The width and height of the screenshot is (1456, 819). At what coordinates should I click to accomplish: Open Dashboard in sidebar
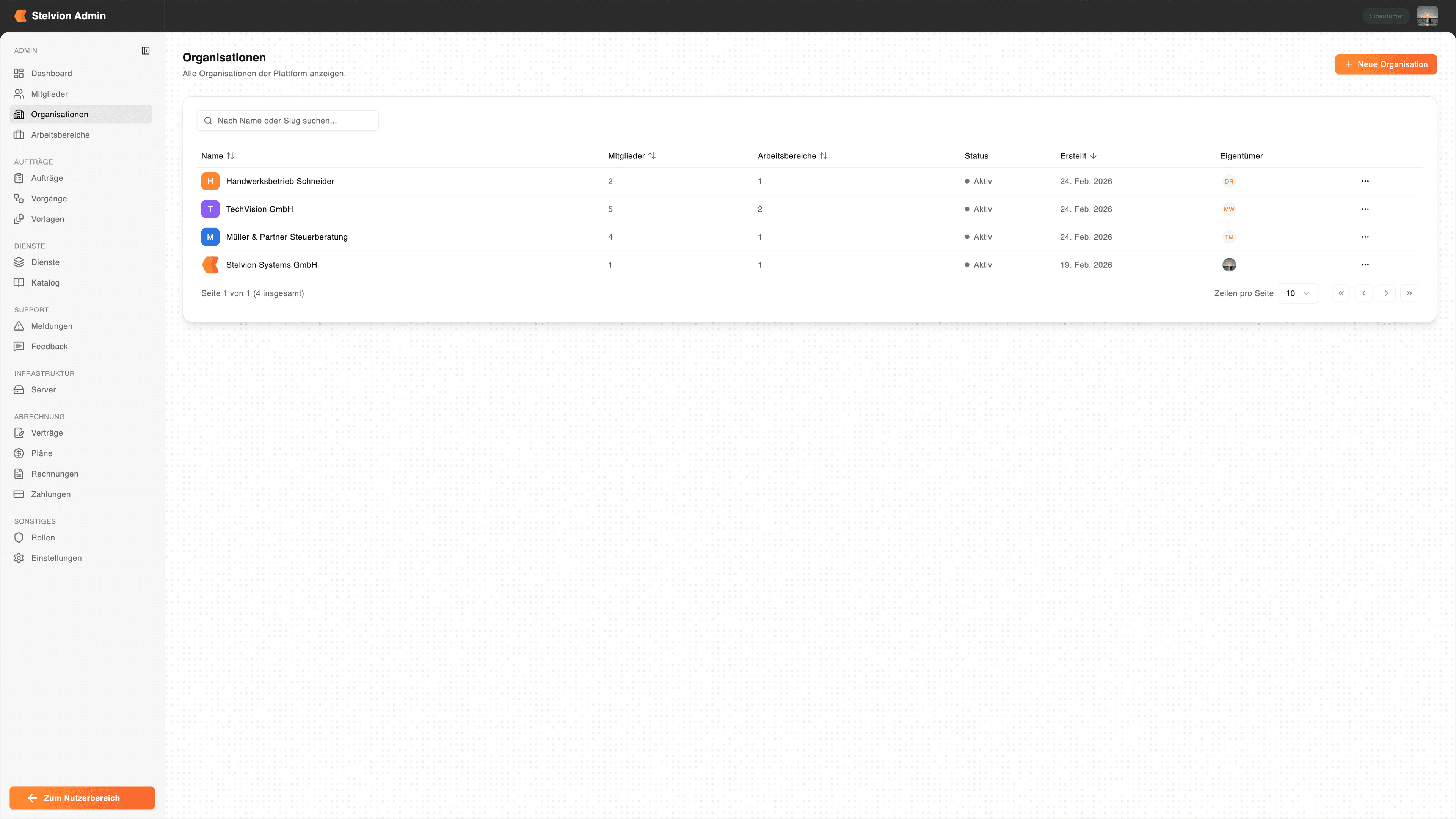(x=52, y=74)
